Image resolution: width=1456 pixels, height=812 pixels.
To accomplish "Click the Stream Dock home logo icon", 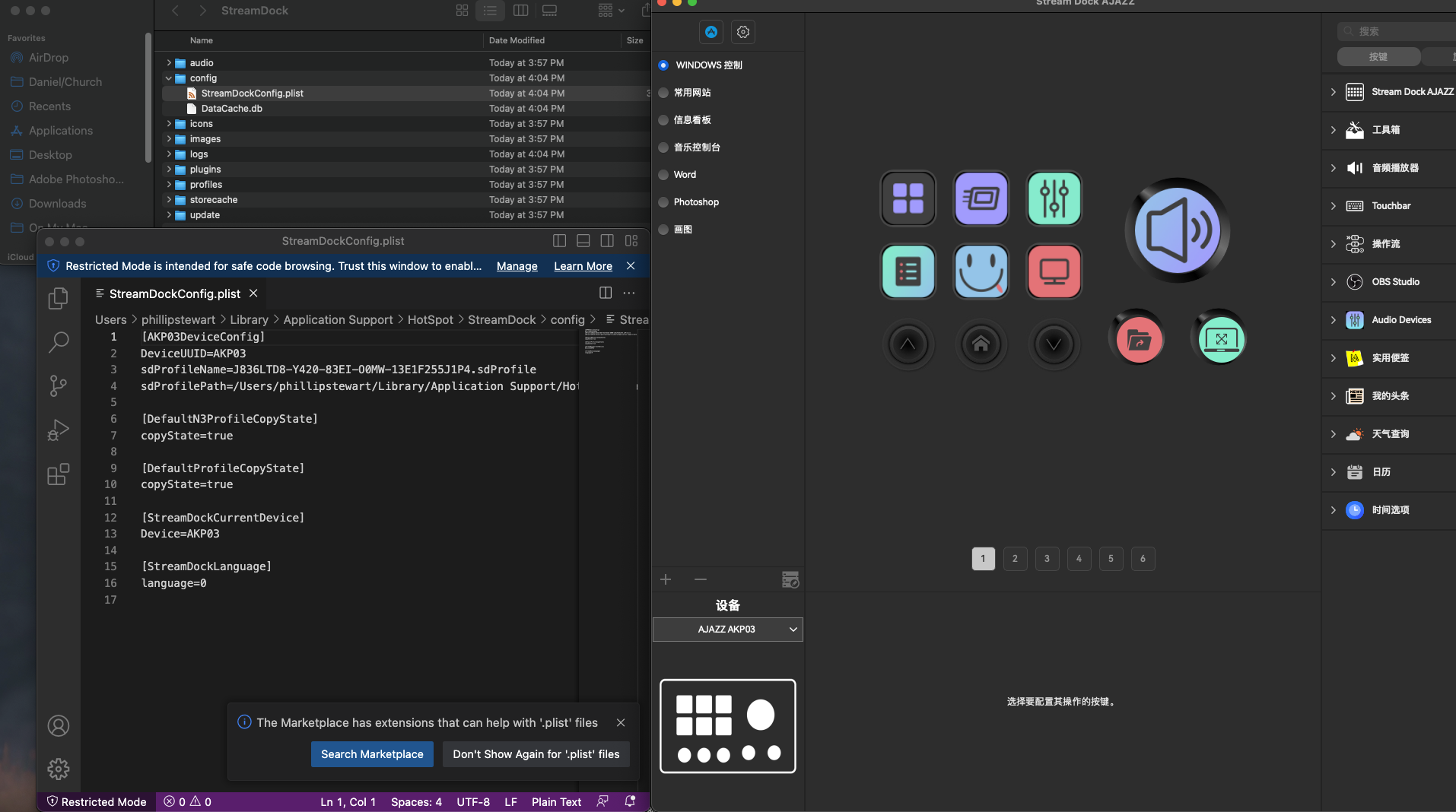I will [711, 32].
